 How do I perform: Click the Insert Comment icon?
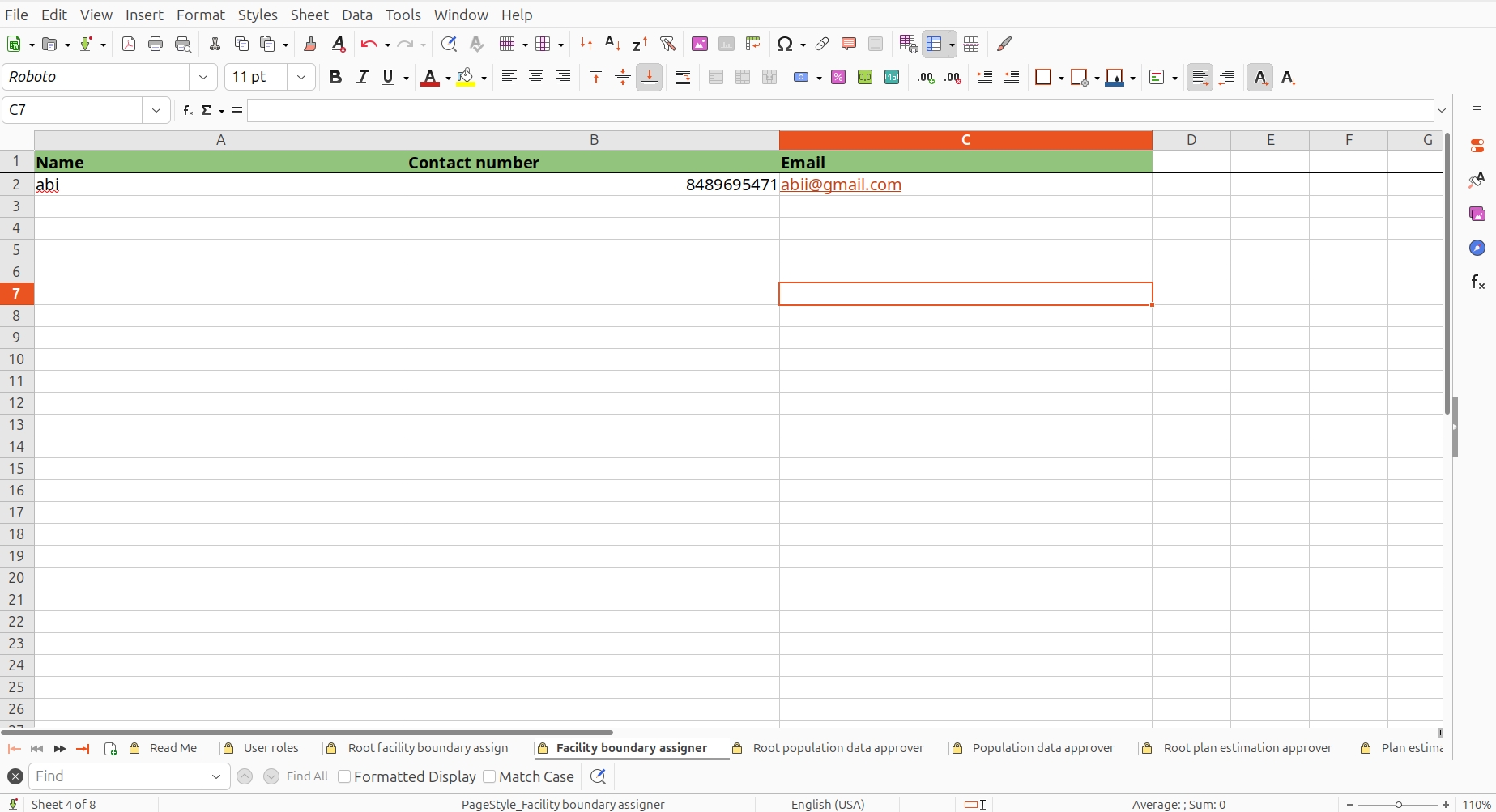point(849,45)
